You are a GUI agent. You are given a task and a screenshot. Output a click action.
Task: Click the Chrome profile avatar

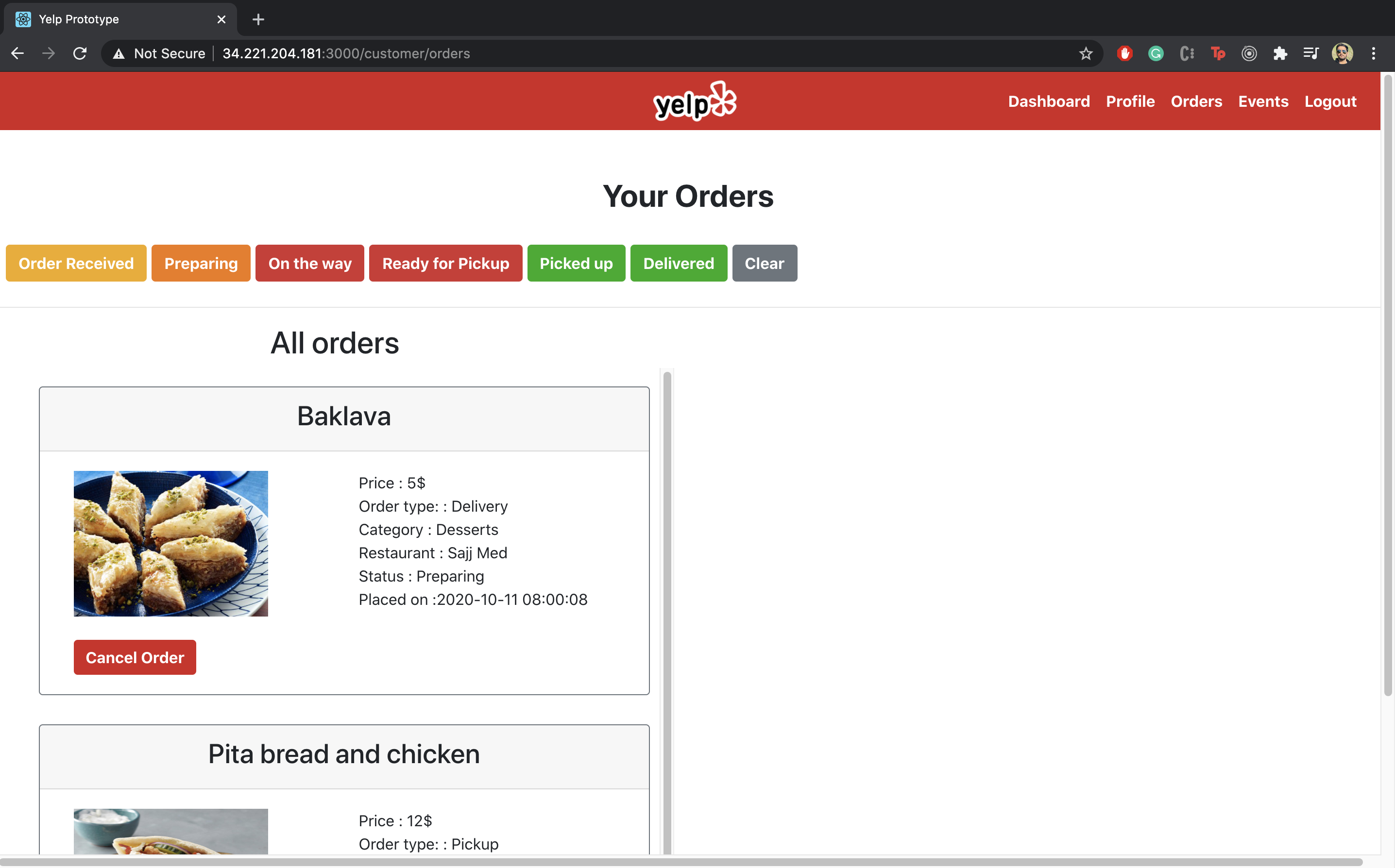tap(1342, 53)
